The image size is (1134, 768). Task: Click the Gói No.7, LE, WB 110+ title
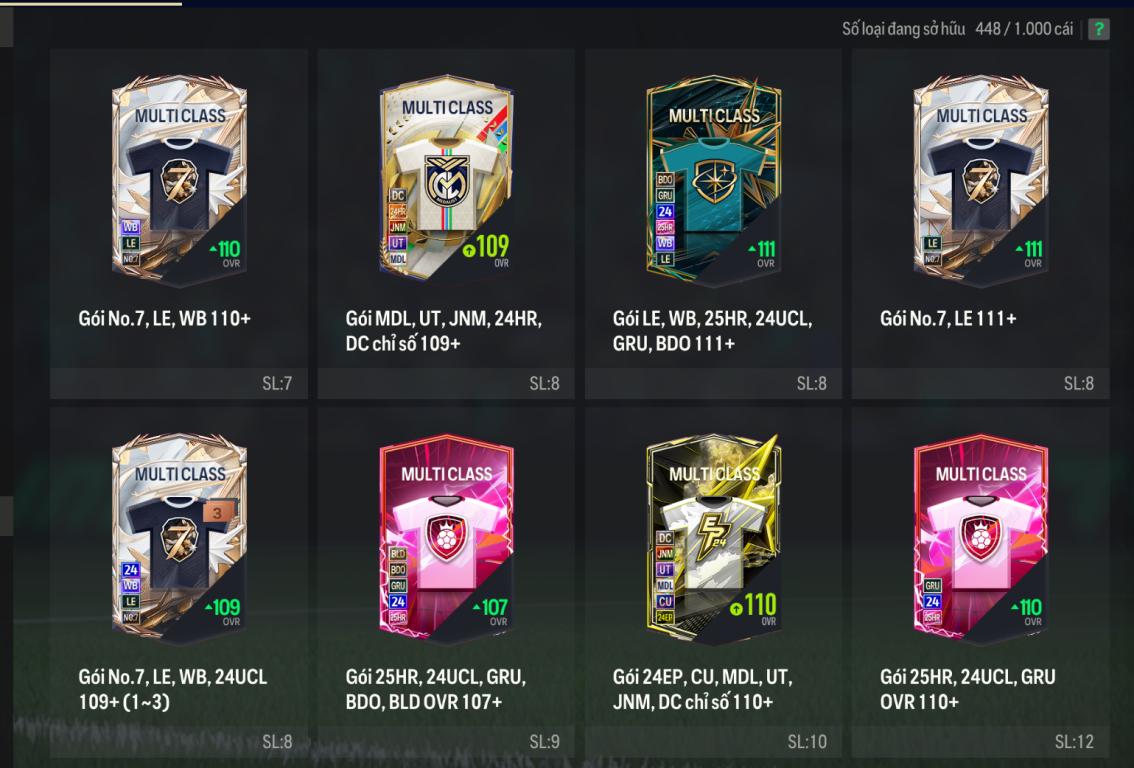165,318
